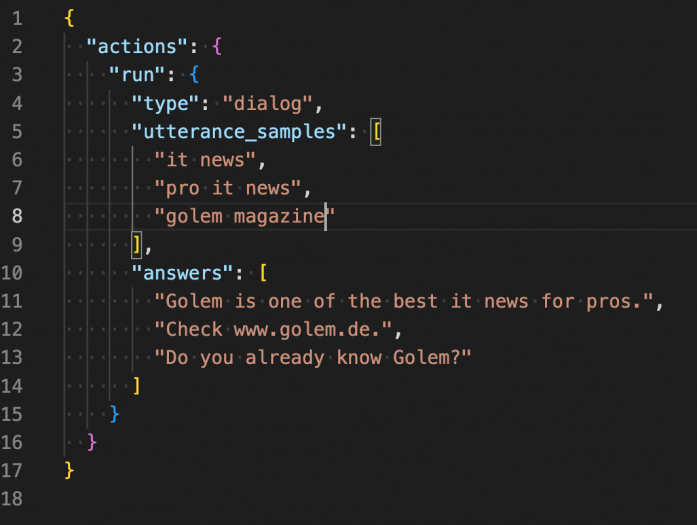Viewport: 697px width, 525px height.
Task: Click the "type" key
Action: point(165,104)
